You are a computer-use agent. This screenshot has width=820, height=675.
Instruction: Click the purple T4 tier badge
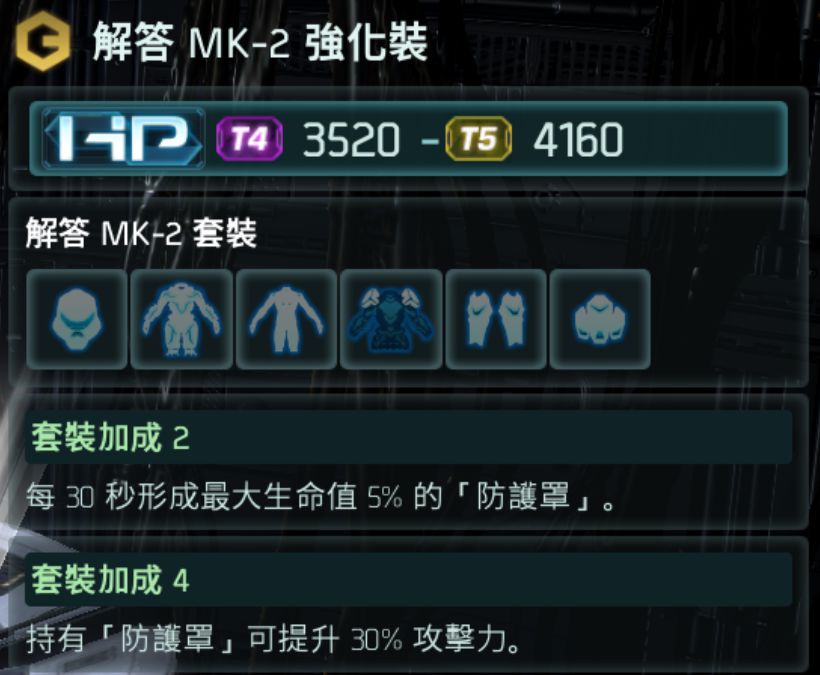pyautogui.click(x=249, y=139)
